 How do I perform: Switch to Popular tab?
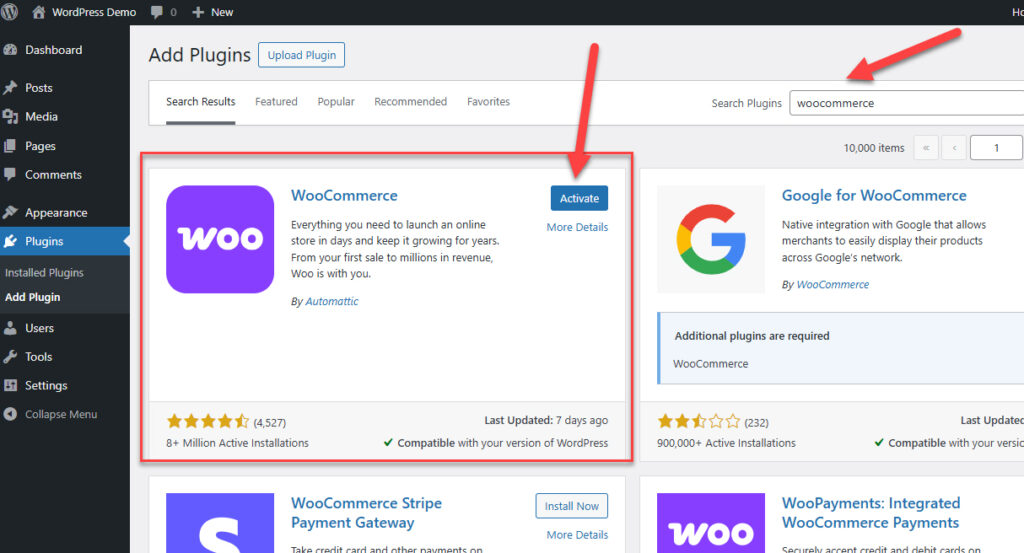pos(336,102)
